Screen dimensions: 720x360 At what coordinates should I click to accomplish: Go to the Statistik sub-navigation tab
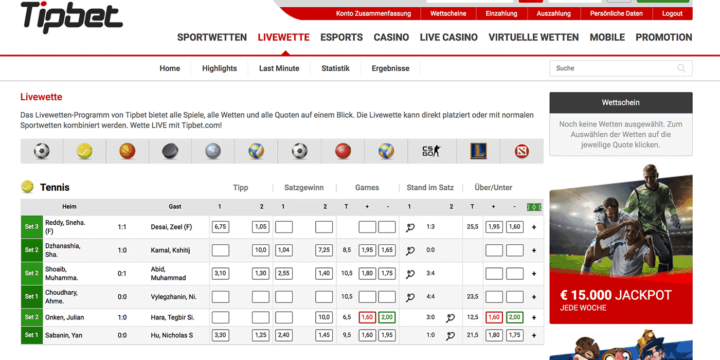(x=335, y=68)
